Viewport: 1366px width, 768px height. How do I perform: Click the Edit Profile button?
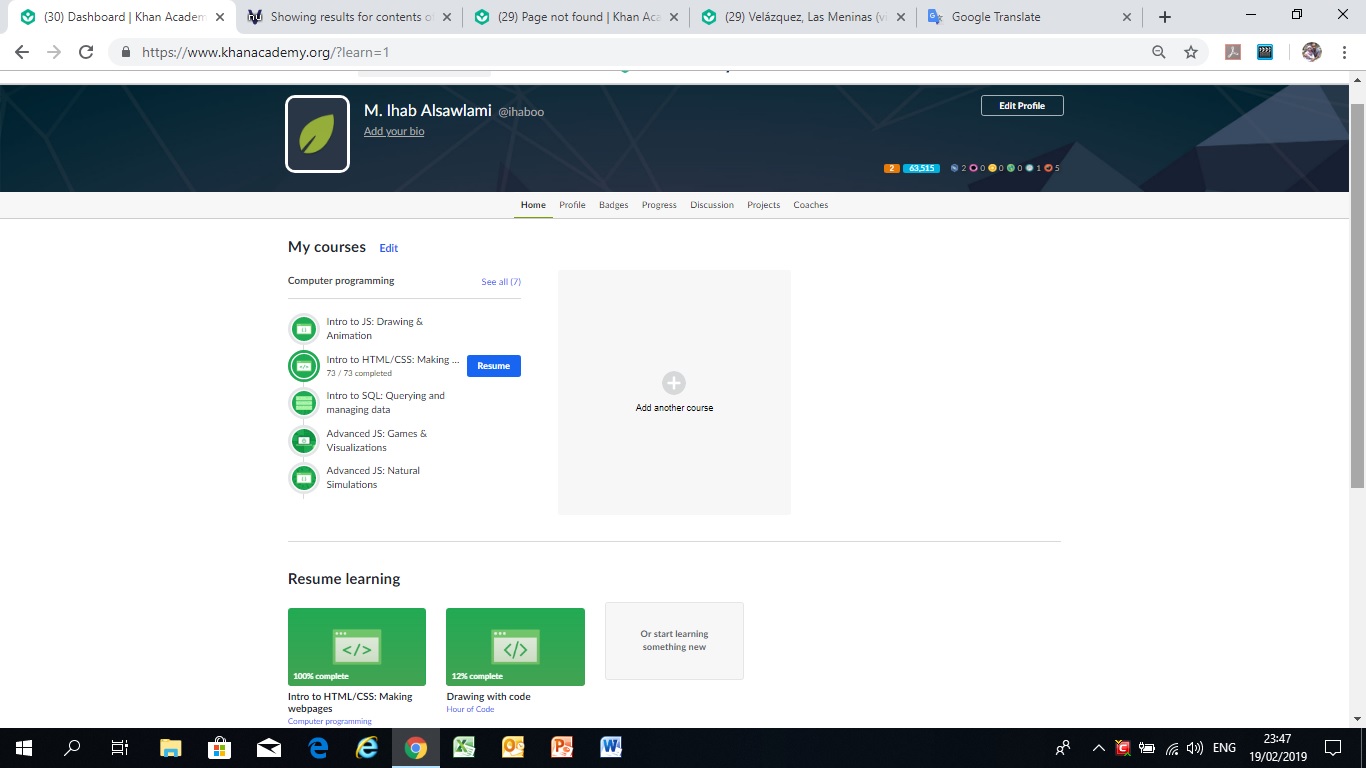click(x=1022, y=106)
